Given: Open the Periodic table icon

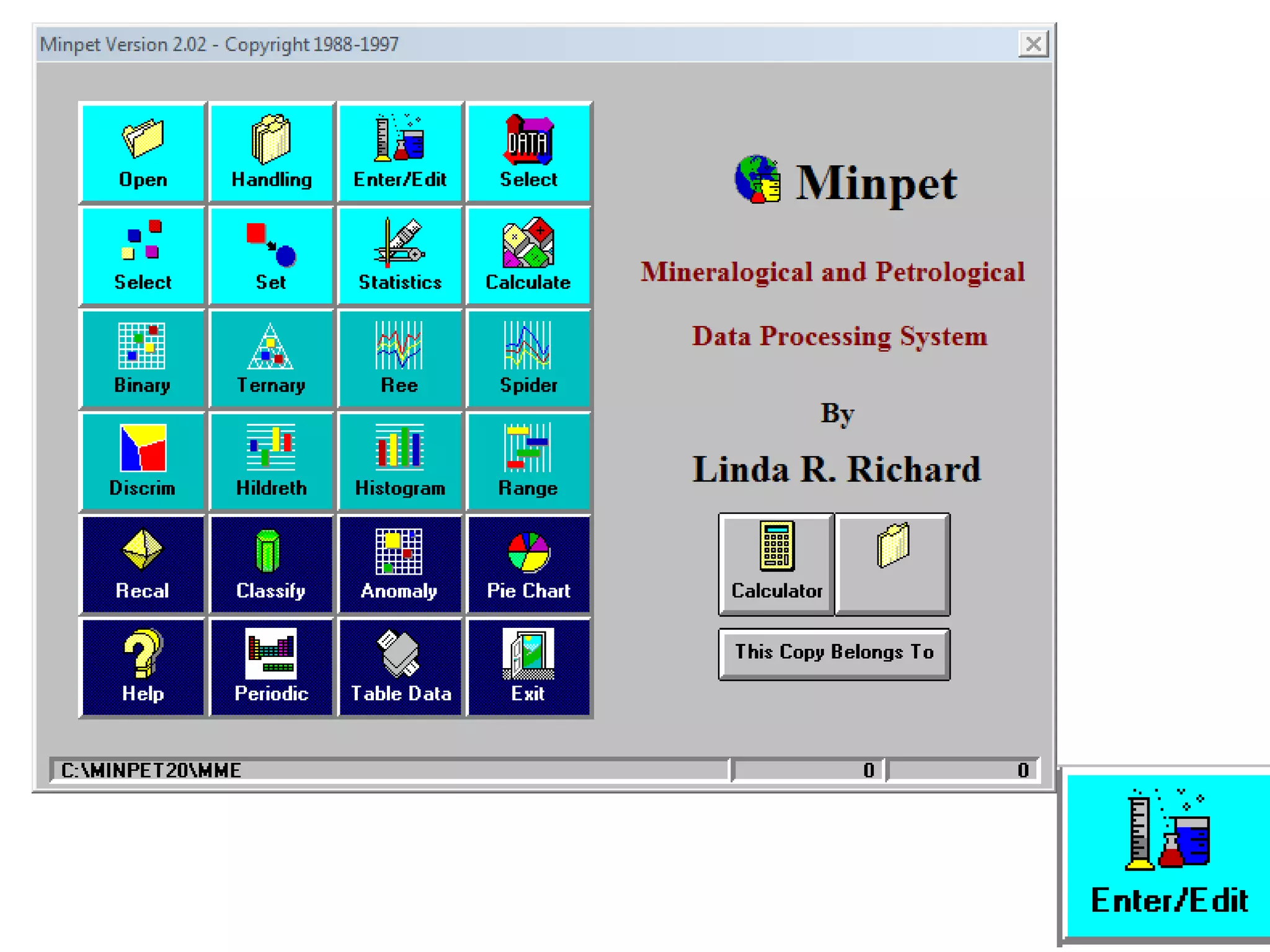Looking at the screenshot, I should pos(271,667).
